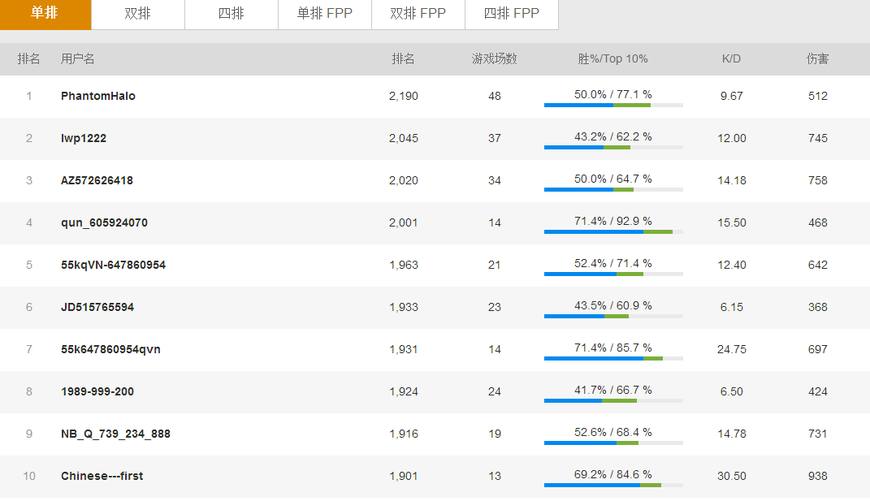Sort by the K/D column header
The height and width of the screenshot is (501, 870).
(731, 59)
